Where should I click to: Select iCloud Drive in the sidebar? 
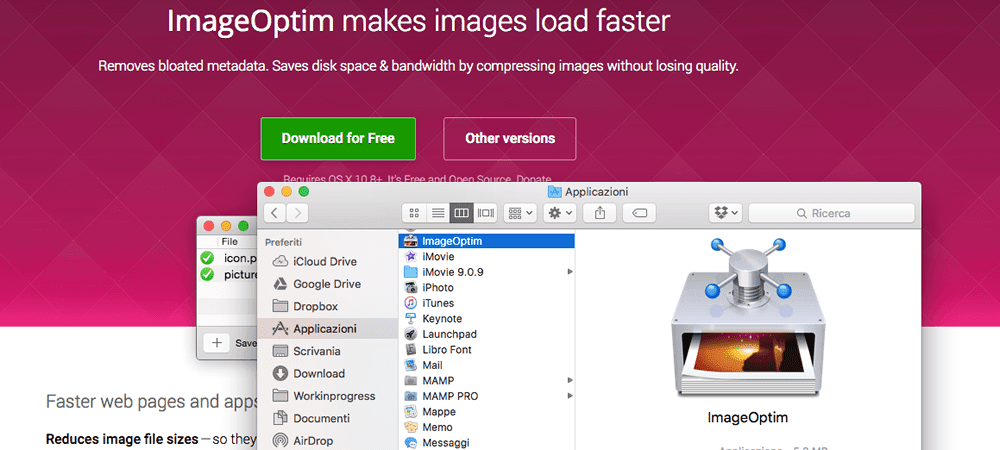point(327,261)
